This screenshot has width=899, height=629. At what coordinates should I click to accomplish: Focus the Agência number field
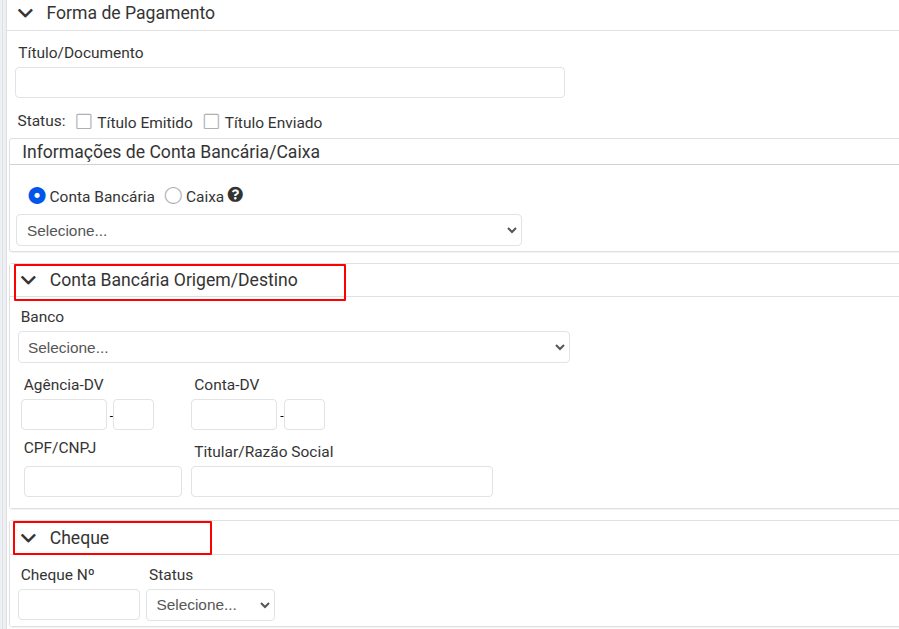click(x=64, y=414)
